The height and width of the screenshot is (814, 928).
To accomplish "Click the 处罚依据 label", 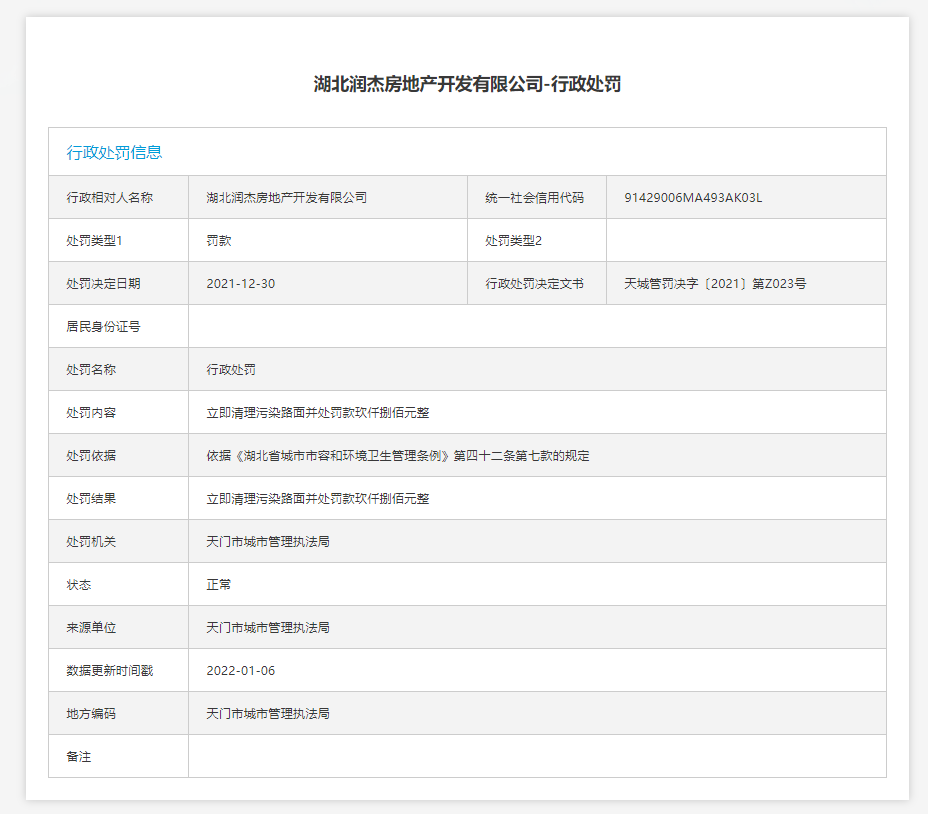I will tap(91, 456).
